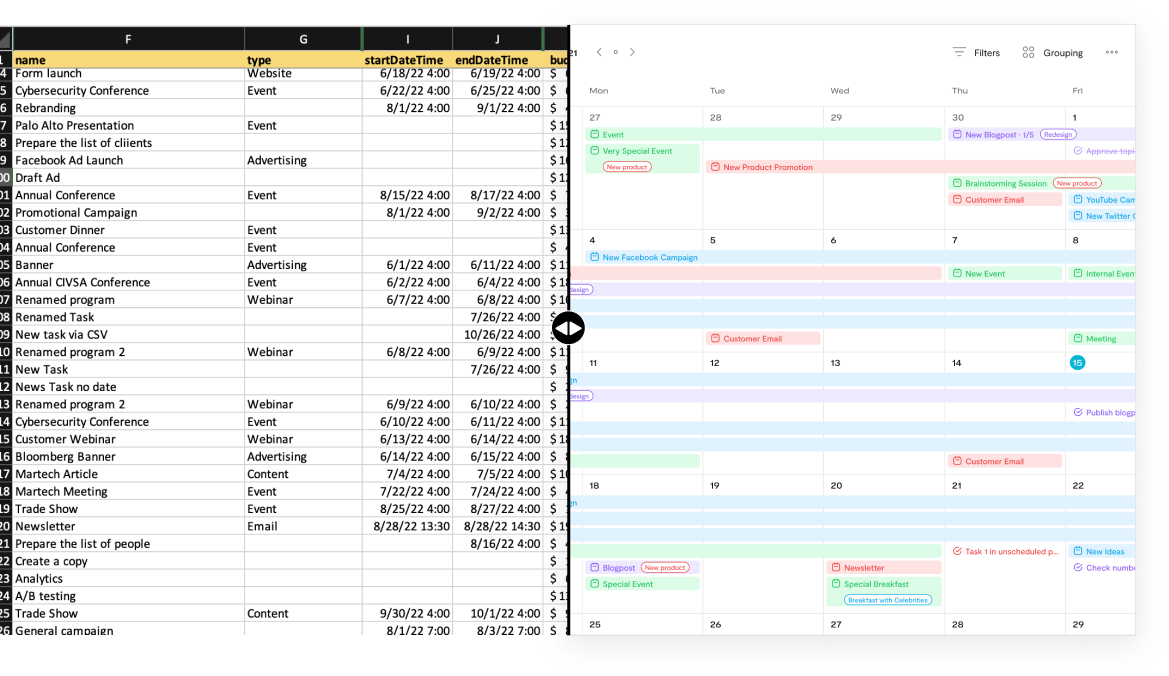
Task: Click the Breakfast with Celebrities tag
Action: (x=888, y=600)
